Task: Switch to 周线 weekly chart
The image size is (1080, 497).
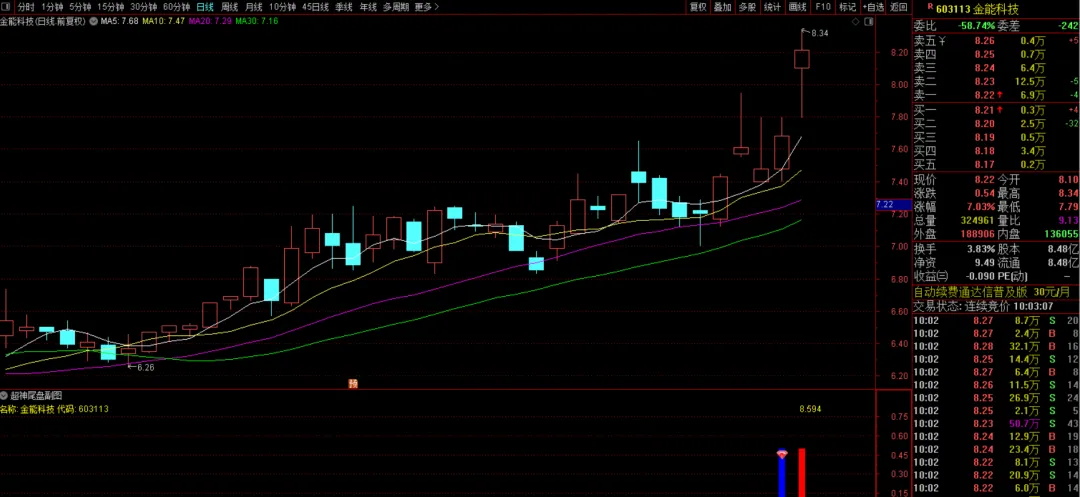Action: click(229, 7)
